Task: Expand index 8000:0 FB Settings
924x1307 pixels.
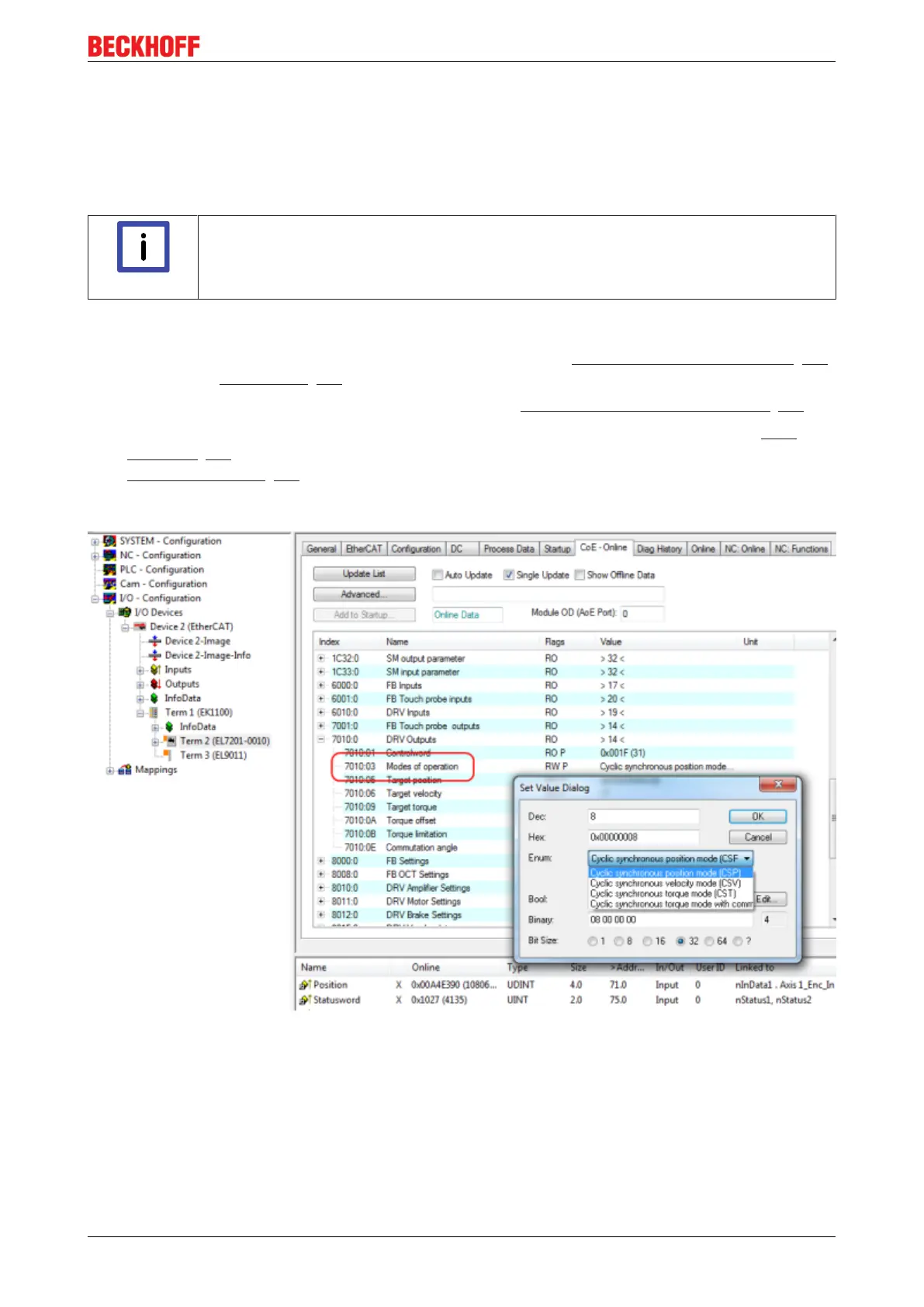Action: coord(321,861)
